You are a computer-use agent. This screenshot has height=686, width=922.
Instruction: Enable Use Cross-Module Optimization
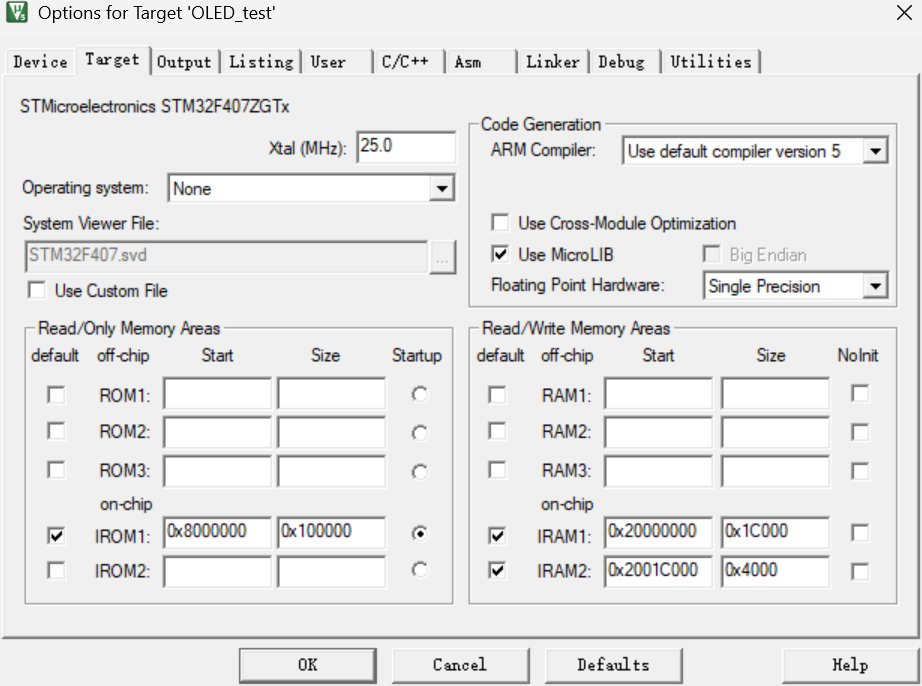click(500, 223)
